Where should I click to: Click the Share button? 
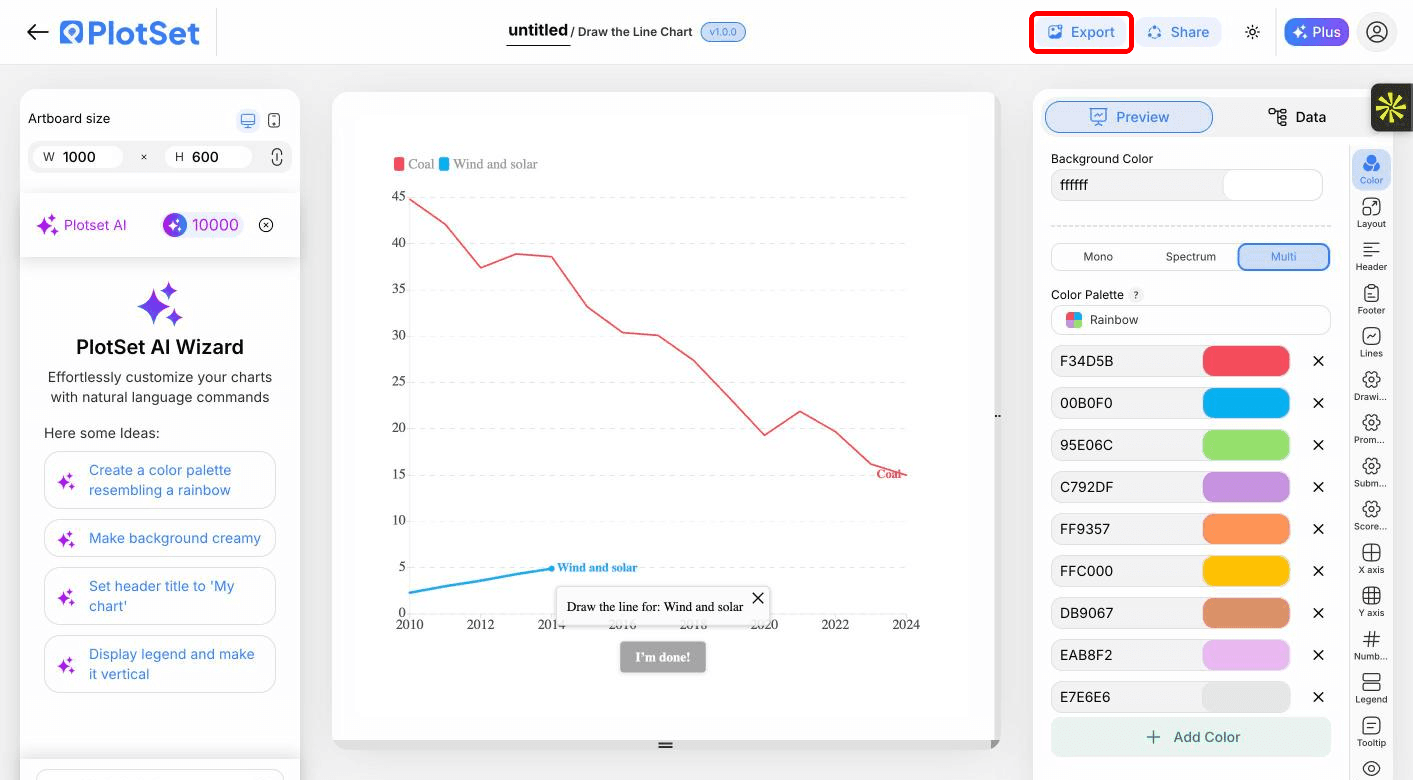coord(1178,32)
